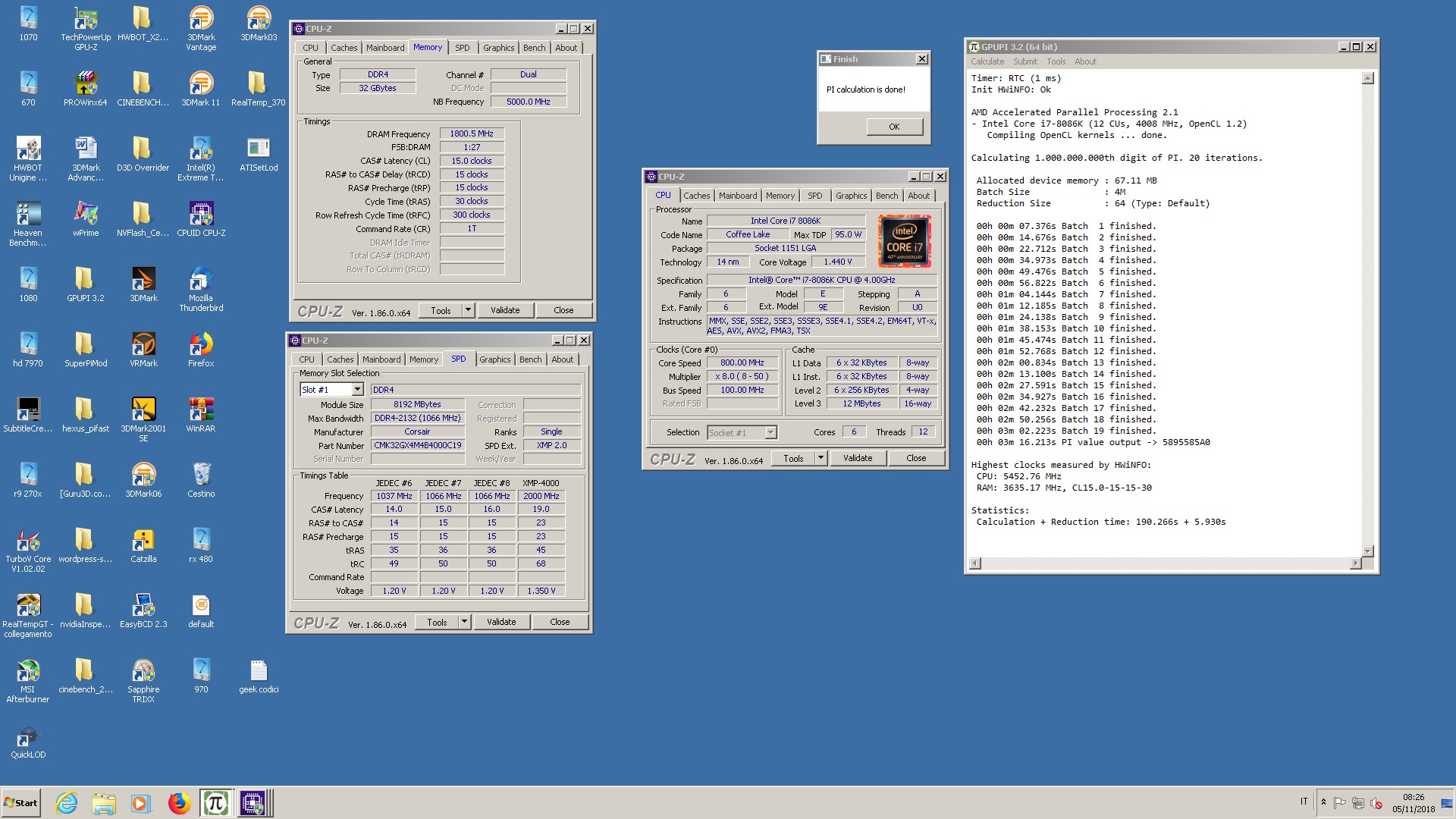Open Sapphire TRIXX desktop icon
Viewport: 1456px width, 819px height.
coord(143,681)
